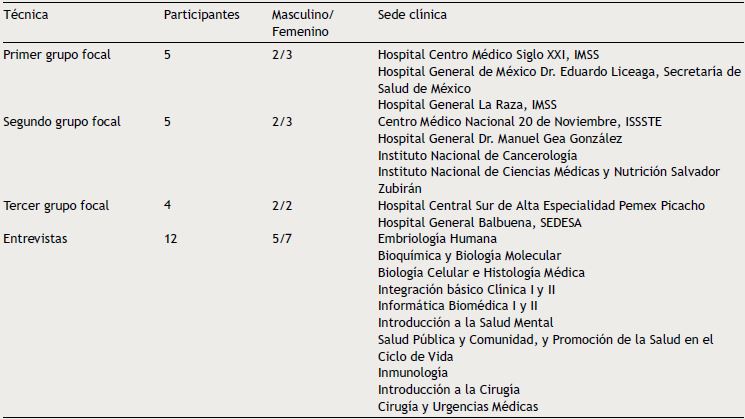Click the 2/2 gender ratio cell
The image size is (745, 419).
[x=281, y=206]
